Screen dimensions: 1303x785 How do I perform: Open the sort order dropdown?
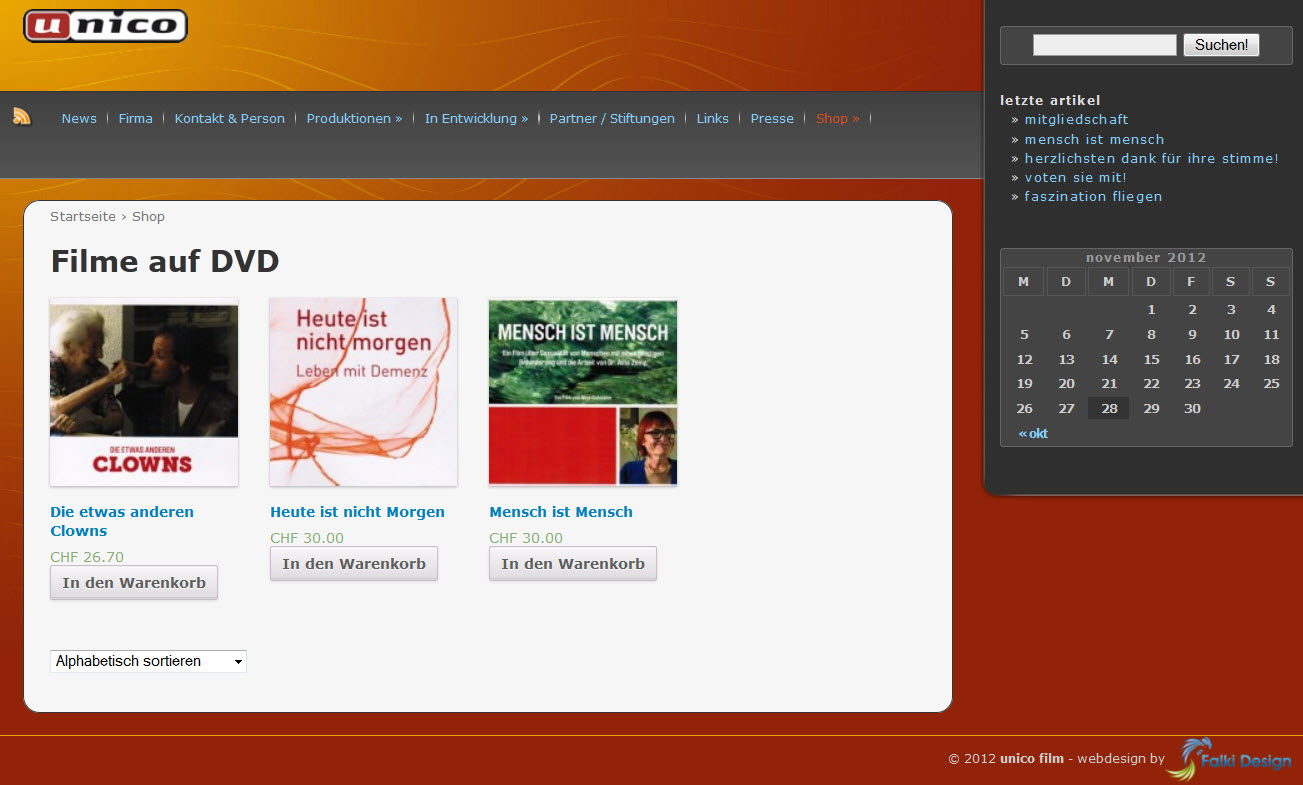coord(148,661)
